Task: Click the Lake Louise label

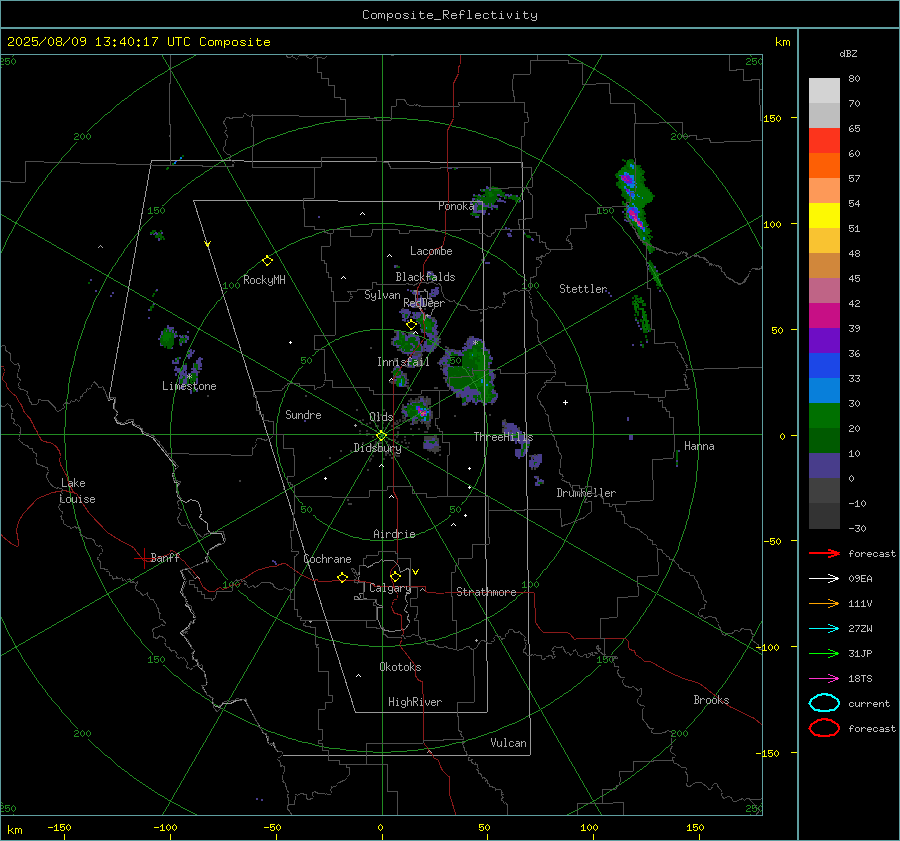Action: click(77, 491)
